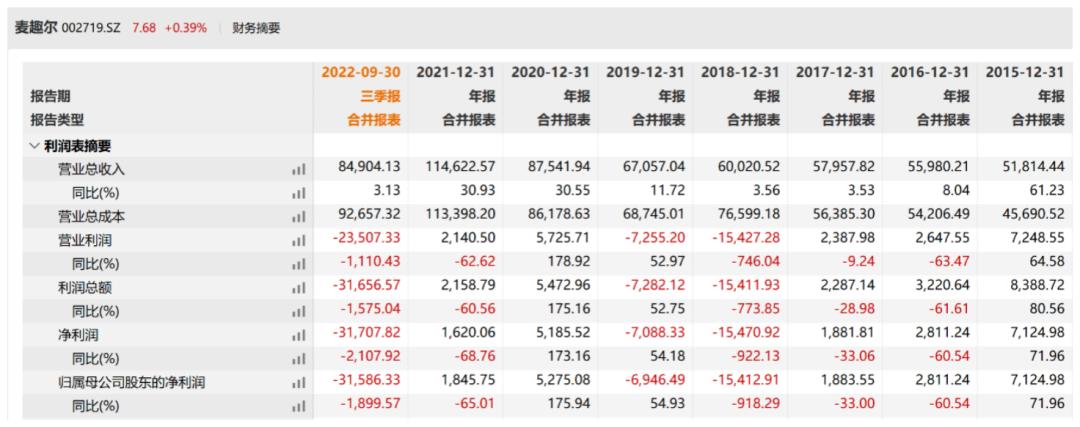The image size is (1080, 427).
Task: Select the 2021-12-31 column header
Action: pos(456,73)
